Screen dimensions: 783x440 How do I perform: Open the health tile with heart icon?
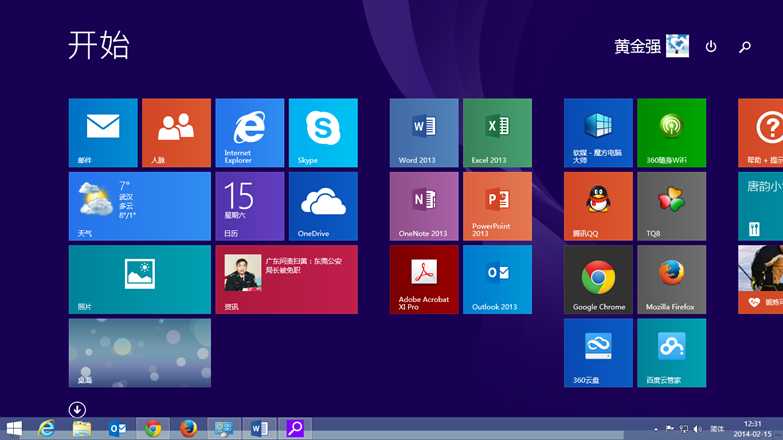(x=761, y=280)
